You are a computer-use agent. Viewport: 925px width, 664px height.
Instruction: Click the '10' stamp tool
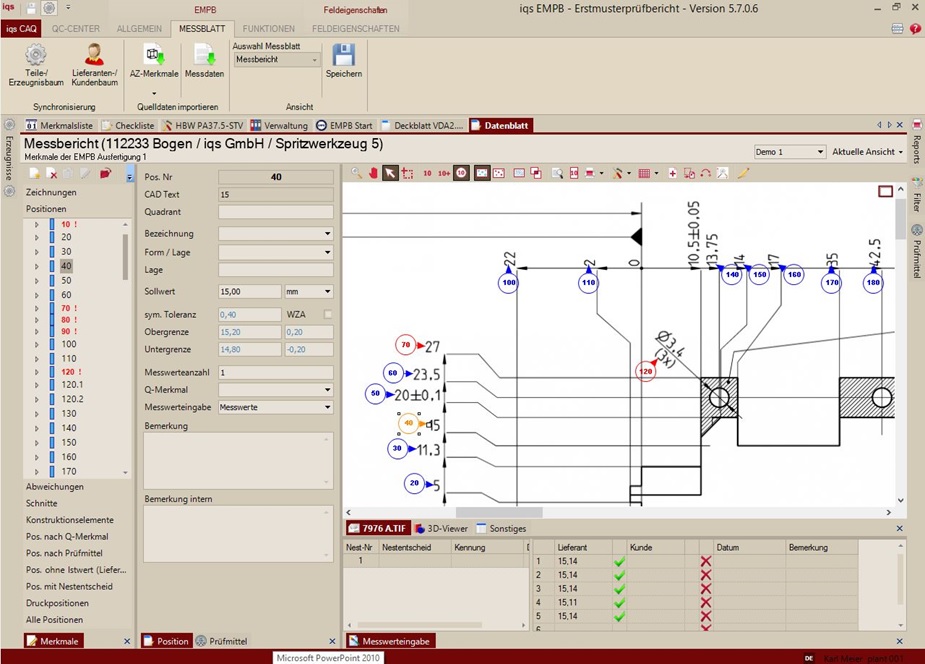pos(427,173)
